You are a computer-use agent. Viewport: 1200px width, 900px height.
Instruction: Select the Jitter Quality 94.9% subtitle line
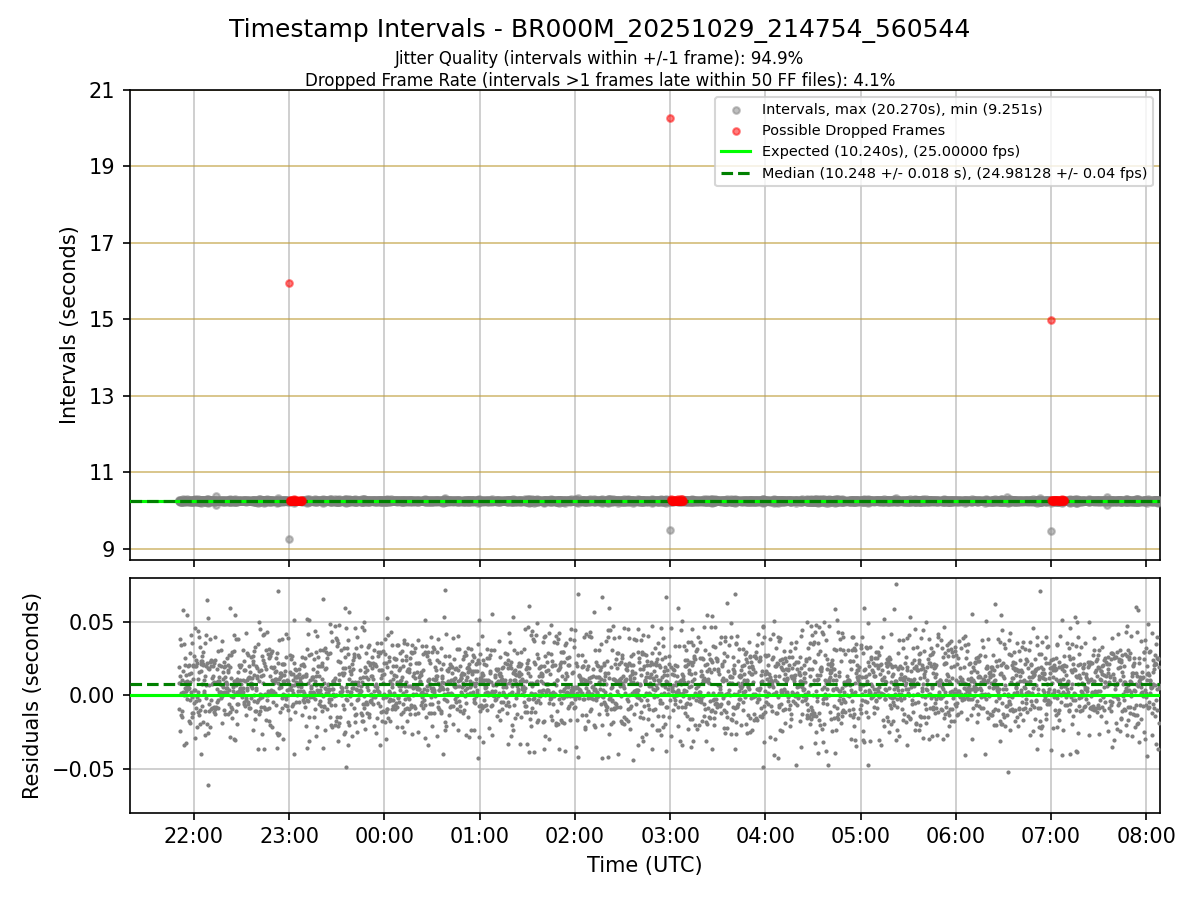(599, 58)
